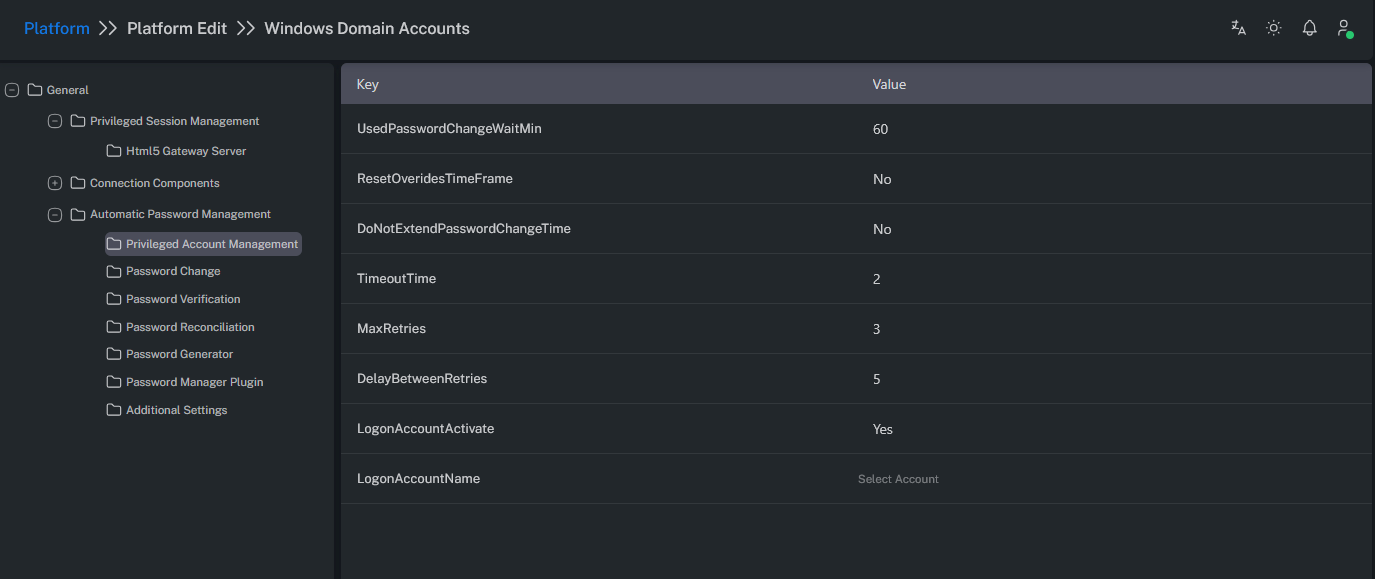Click the language translate icon

[x=1238, y=28]
